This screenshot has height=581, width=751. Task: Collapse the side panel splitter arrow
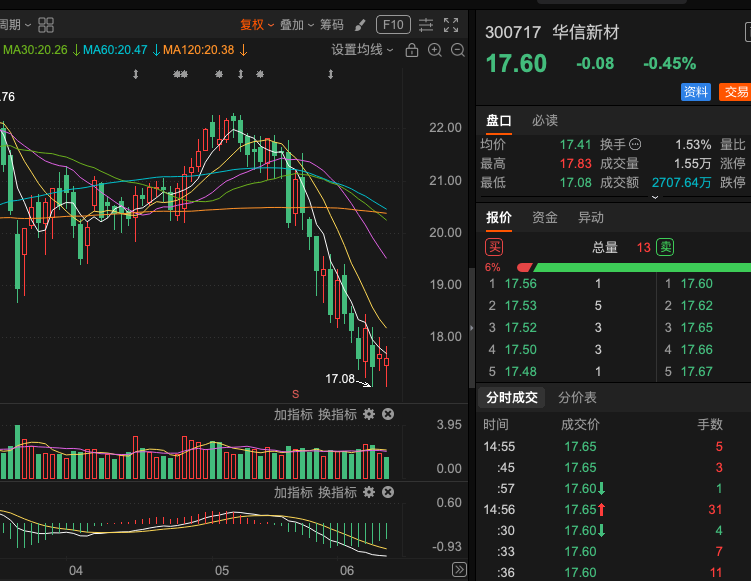472,328
